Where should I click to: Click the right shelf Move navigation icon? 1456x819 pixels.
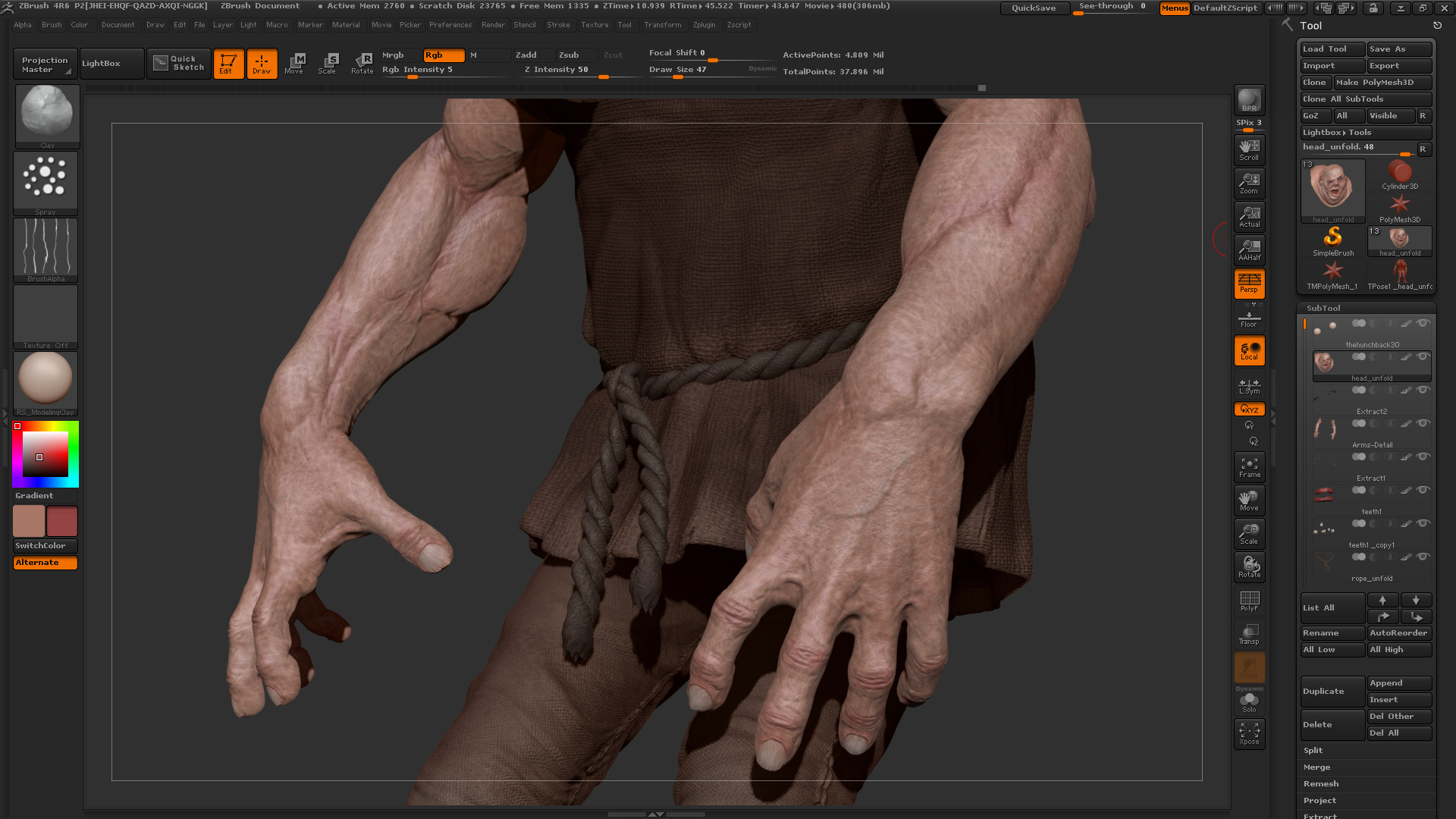1249,500
